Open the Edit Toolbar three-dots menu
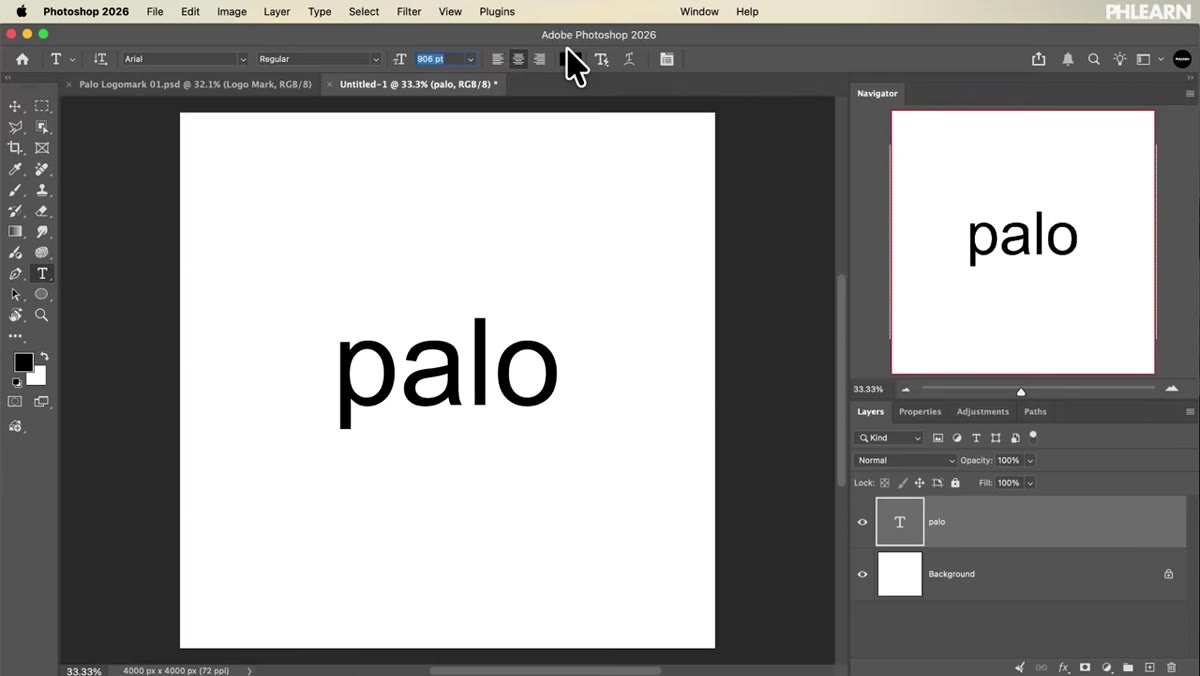Viewport: 1200px width, 676px height. pos(15,336)
